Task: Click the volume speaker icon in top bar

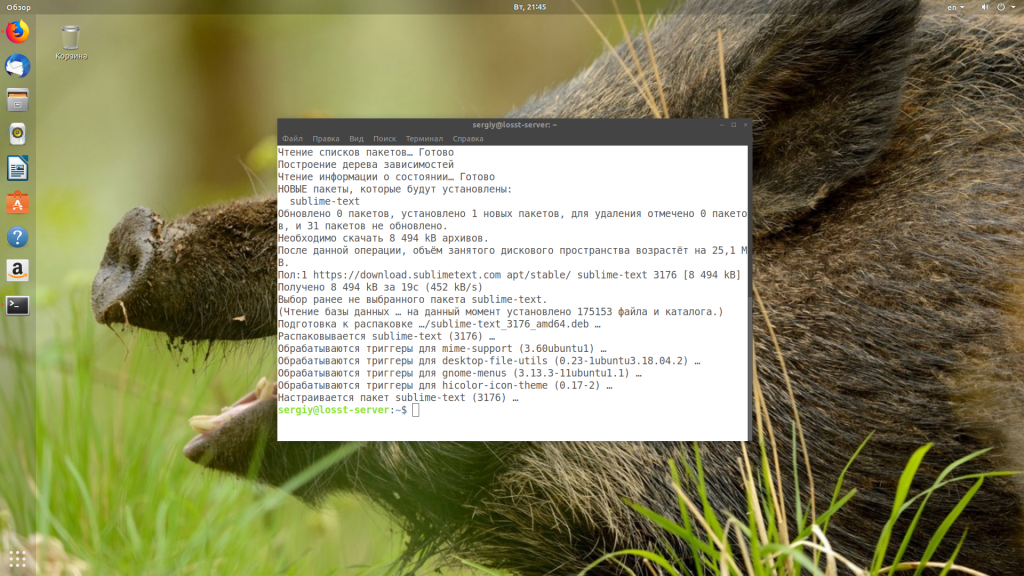Action: click(x=984, y=7)
